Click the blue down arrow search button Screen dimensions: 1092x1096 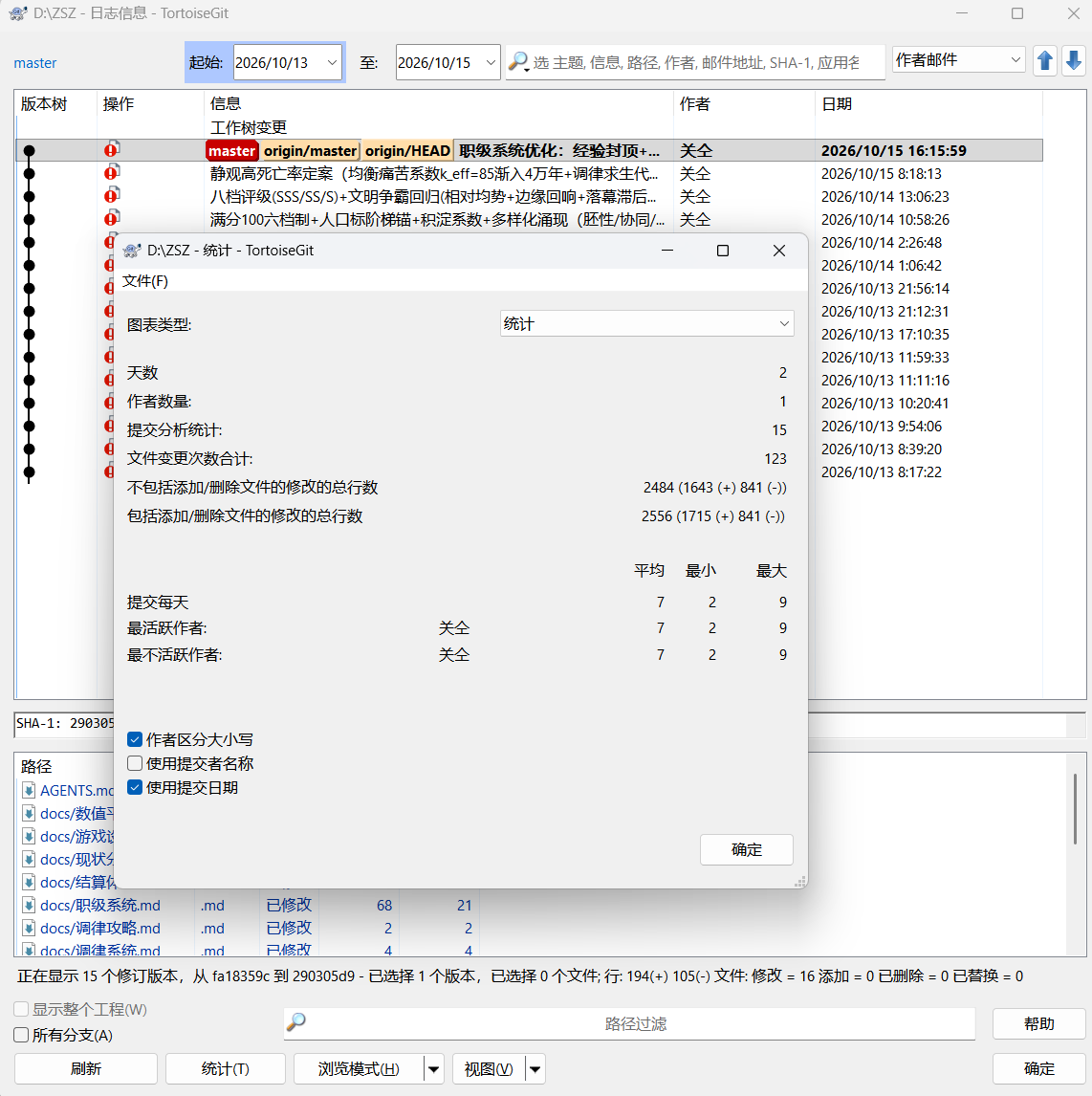point(1074,61)
